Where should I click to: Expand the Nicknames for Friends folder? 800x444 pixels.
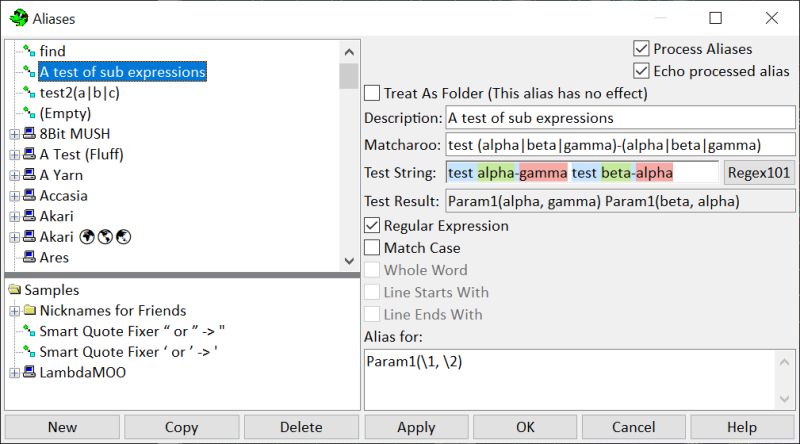coord(14,311)
